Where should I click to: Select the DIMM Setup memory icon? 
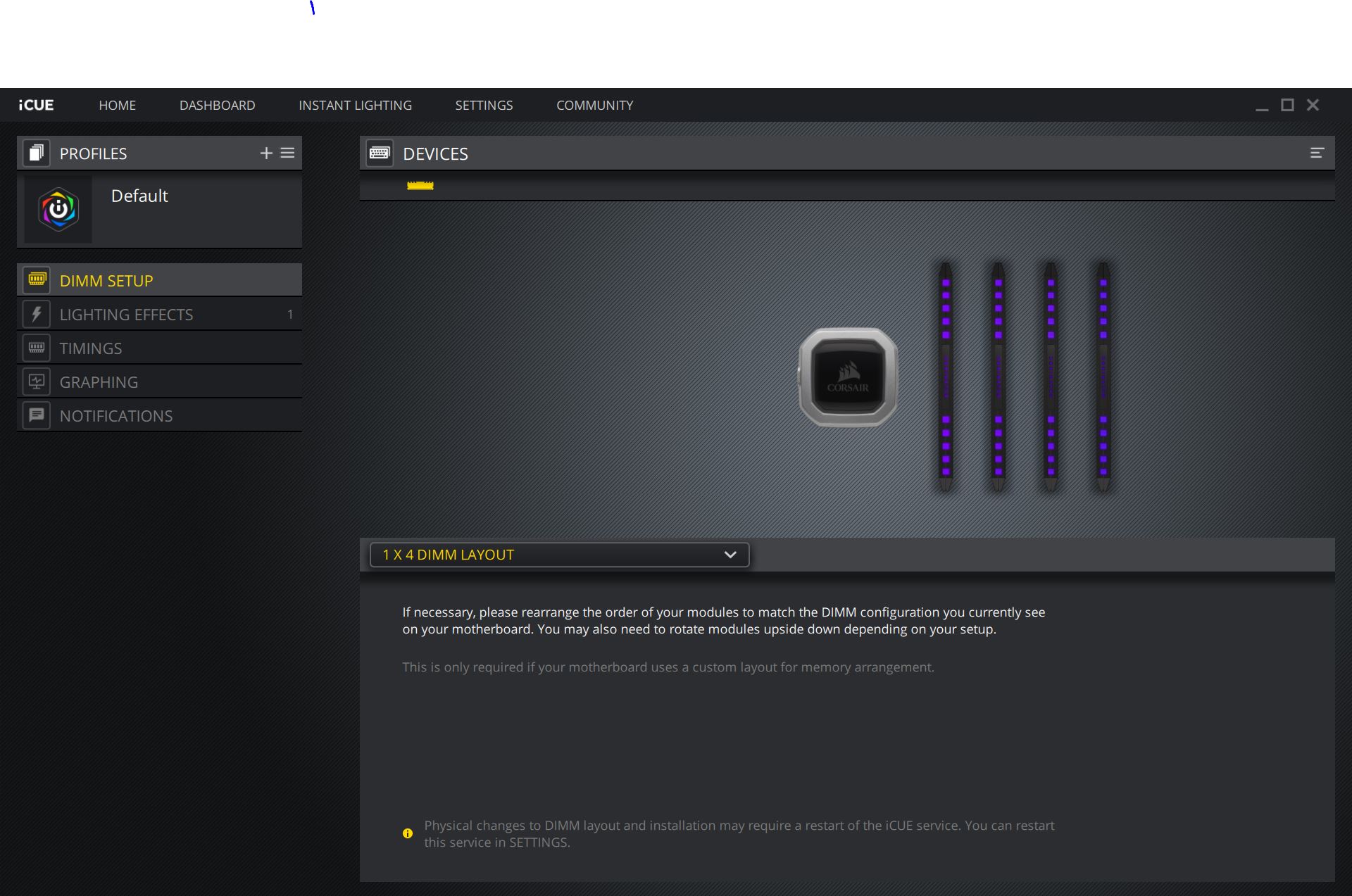[x=37, y=280]
